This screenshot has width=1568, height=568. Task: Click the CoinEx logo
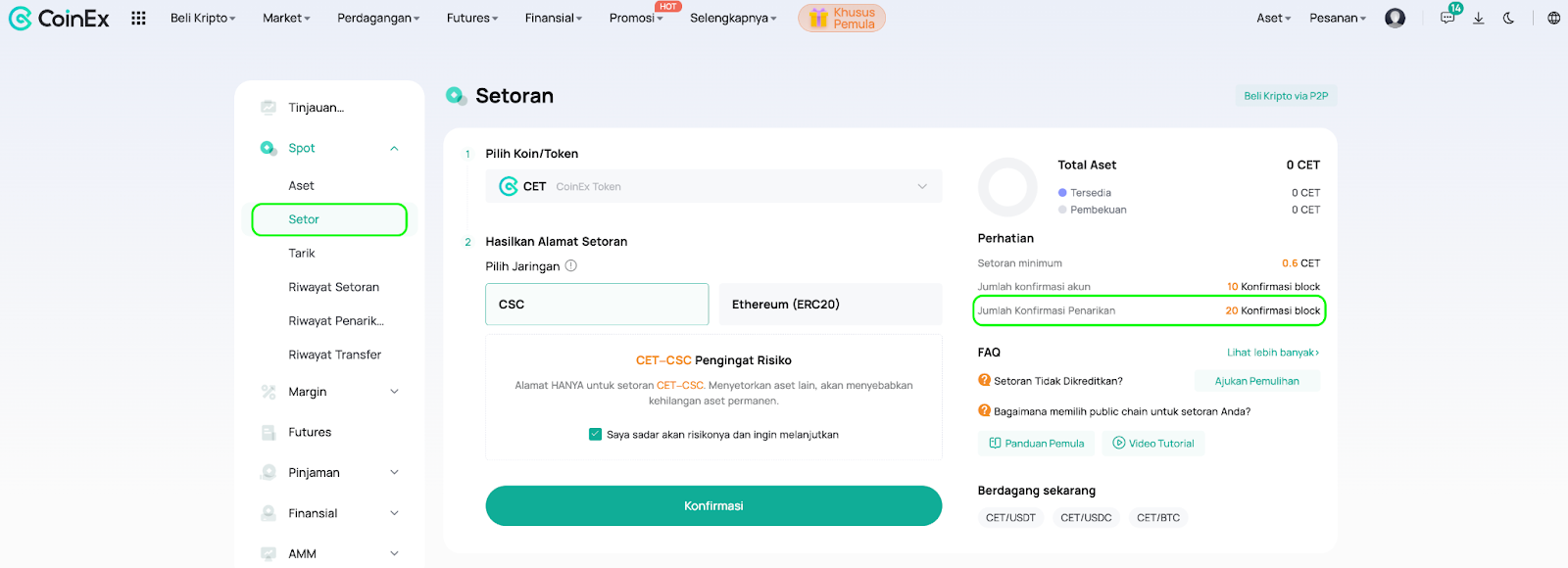[59, 18]
